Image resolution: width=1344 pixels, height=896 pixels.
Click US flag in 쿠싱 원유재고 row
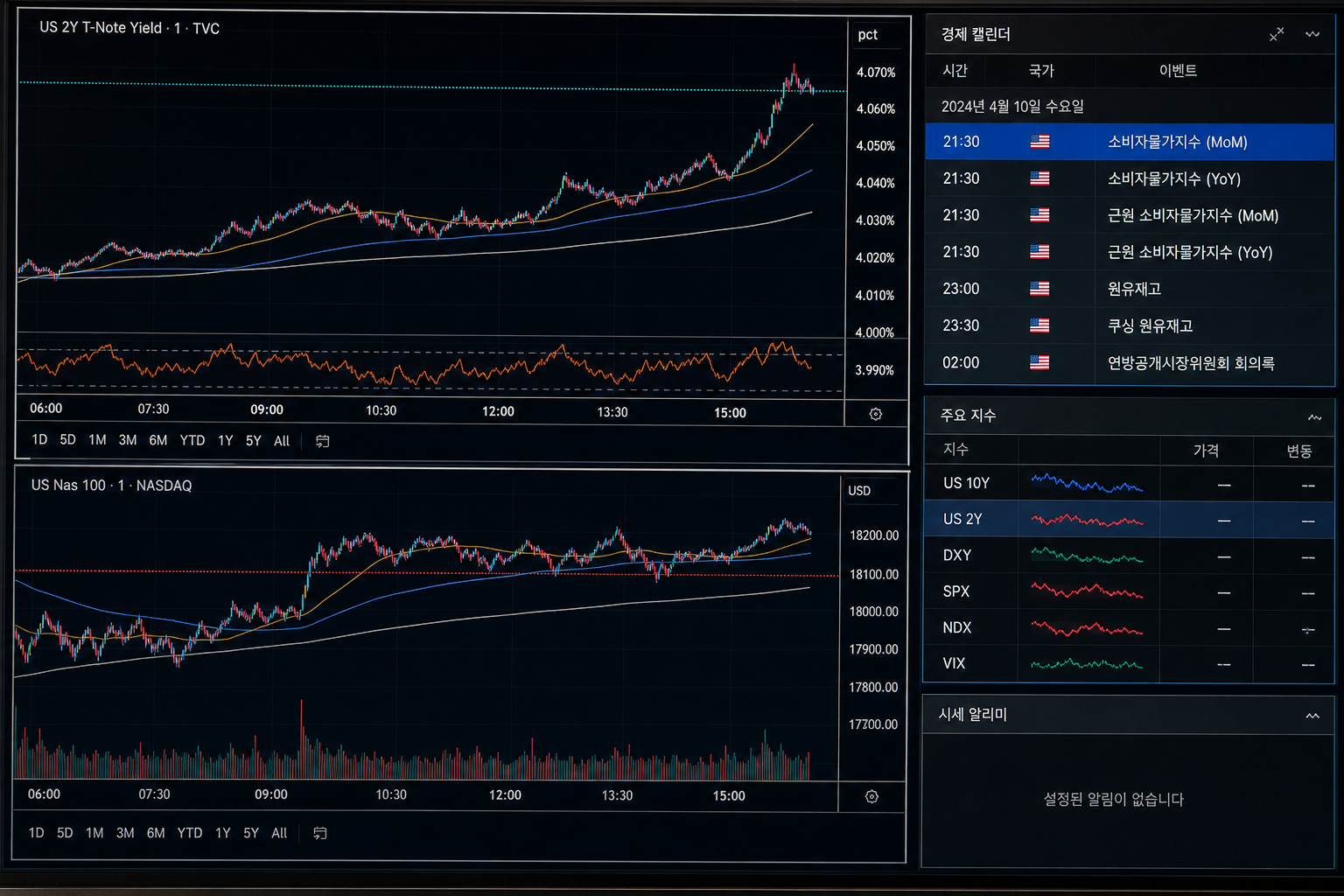1039,325
